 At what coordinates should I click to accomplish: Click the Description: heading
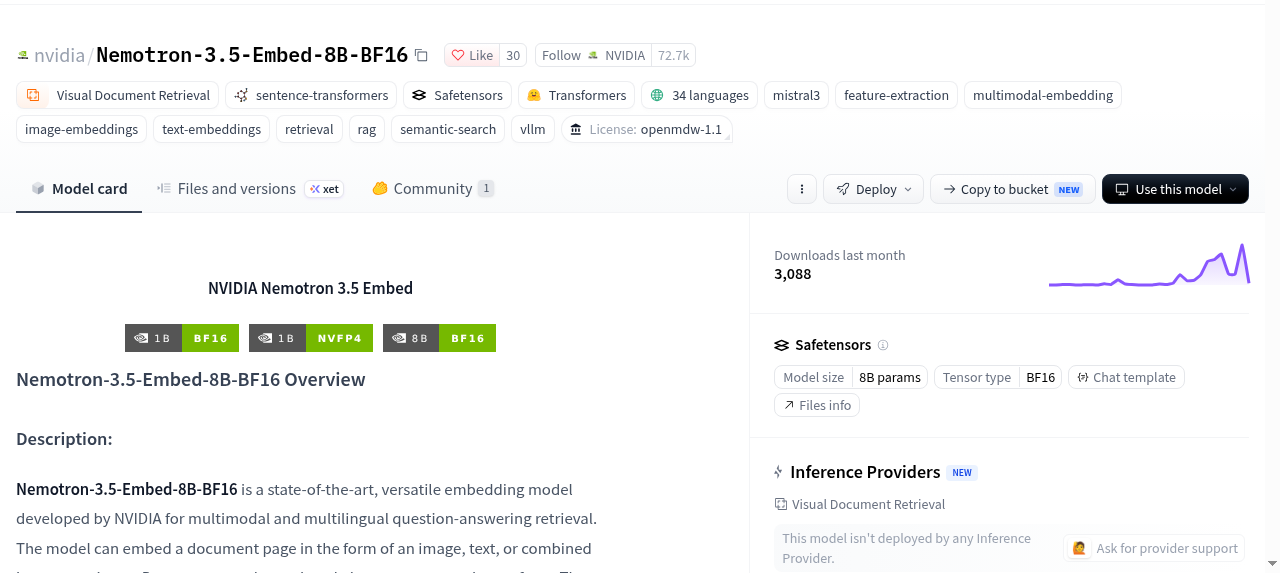click(x=64, y=439)
